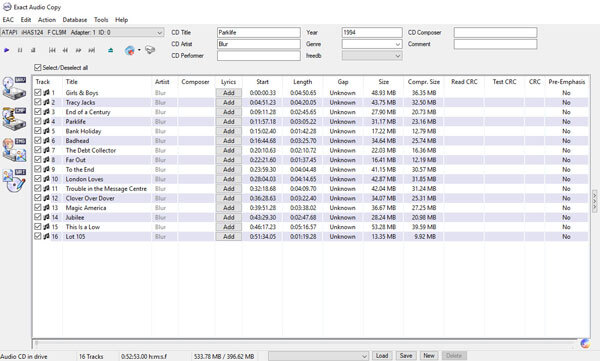The height and width of the screenshot is (361, 600).
Task: Open the Help menu
Action: pyautogui.click(x=121, y=20)
